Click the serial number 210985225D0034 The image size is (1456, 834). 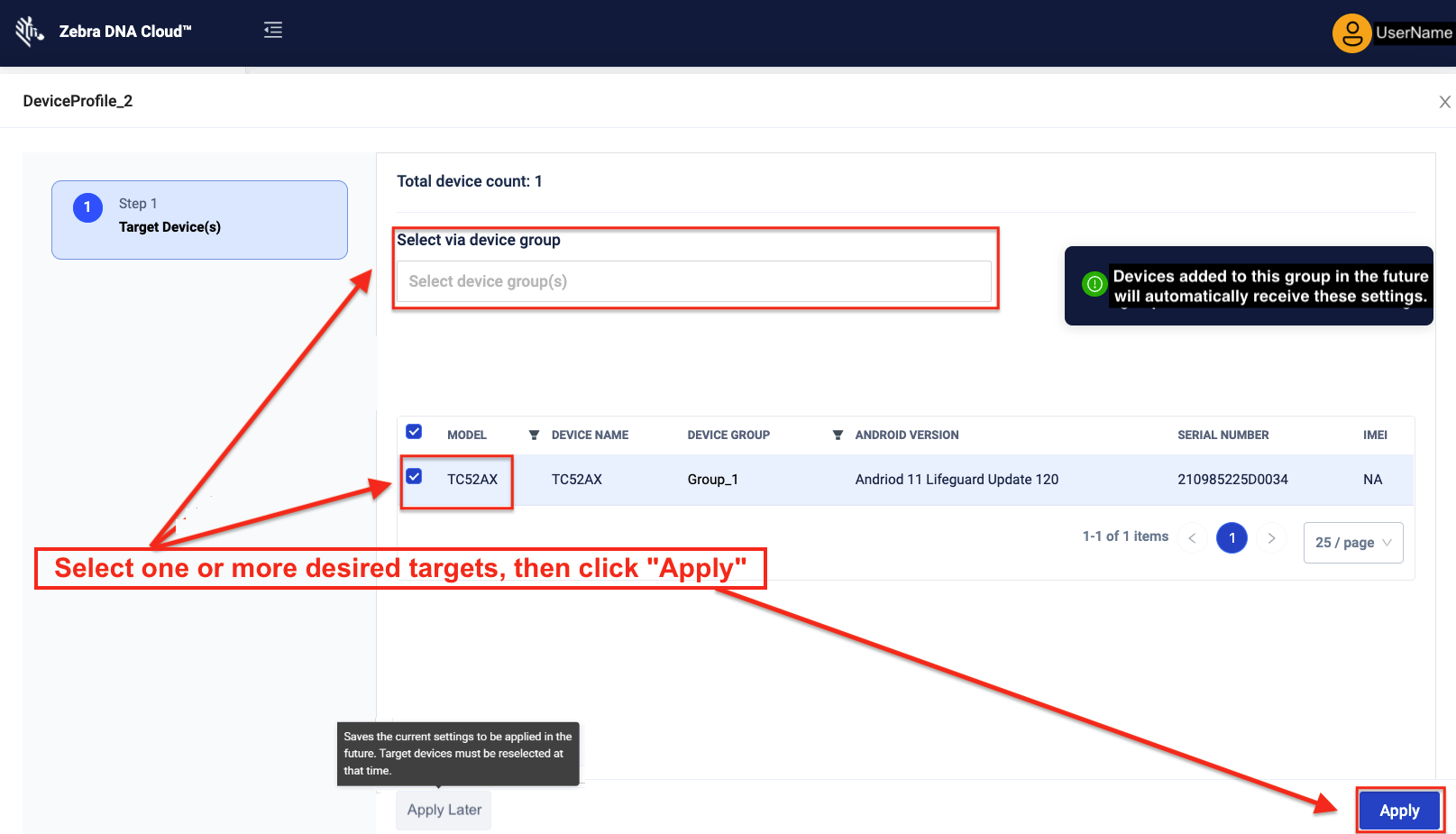click(x=1232, y=480)
